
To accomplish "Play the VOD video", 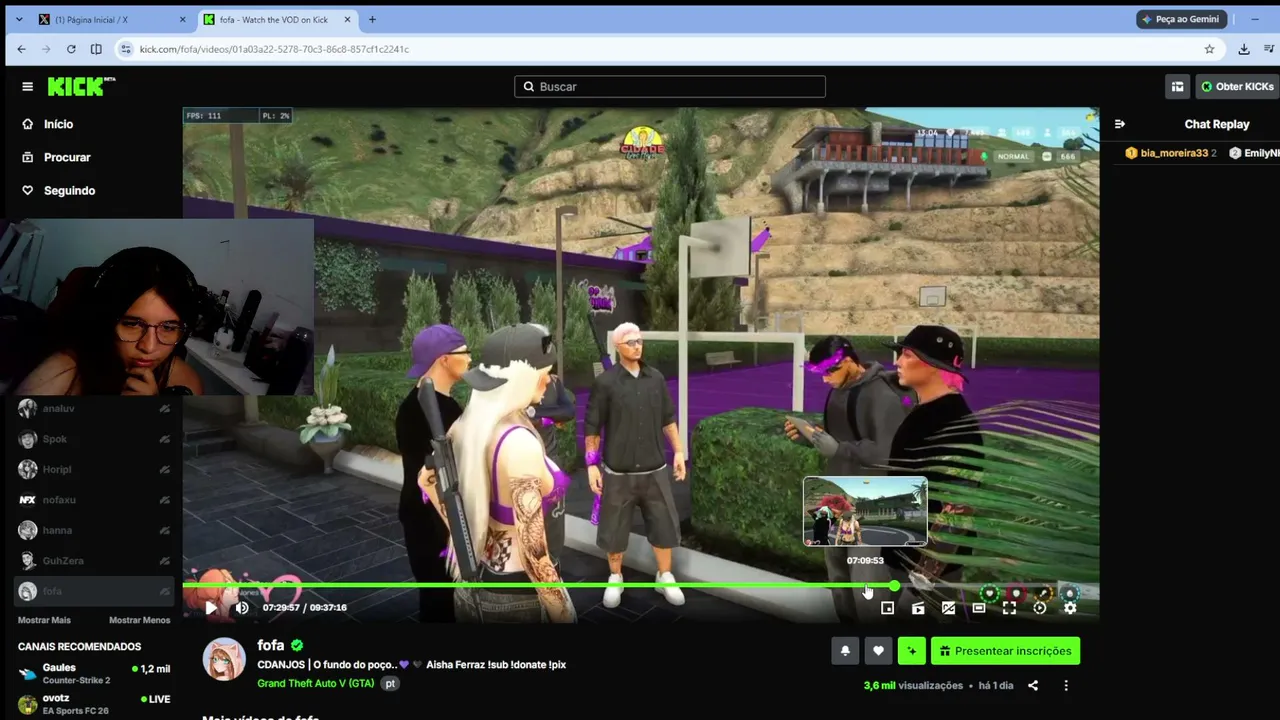I will 211,607.
